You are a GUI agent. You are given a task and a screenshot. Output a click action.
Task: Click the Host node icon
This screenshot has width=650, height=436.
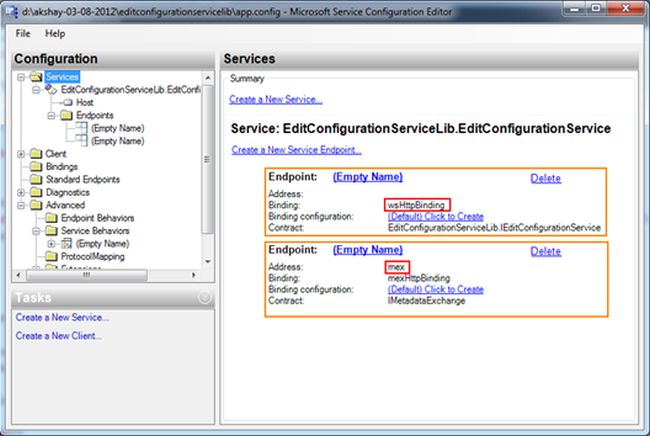coord(68,102)
